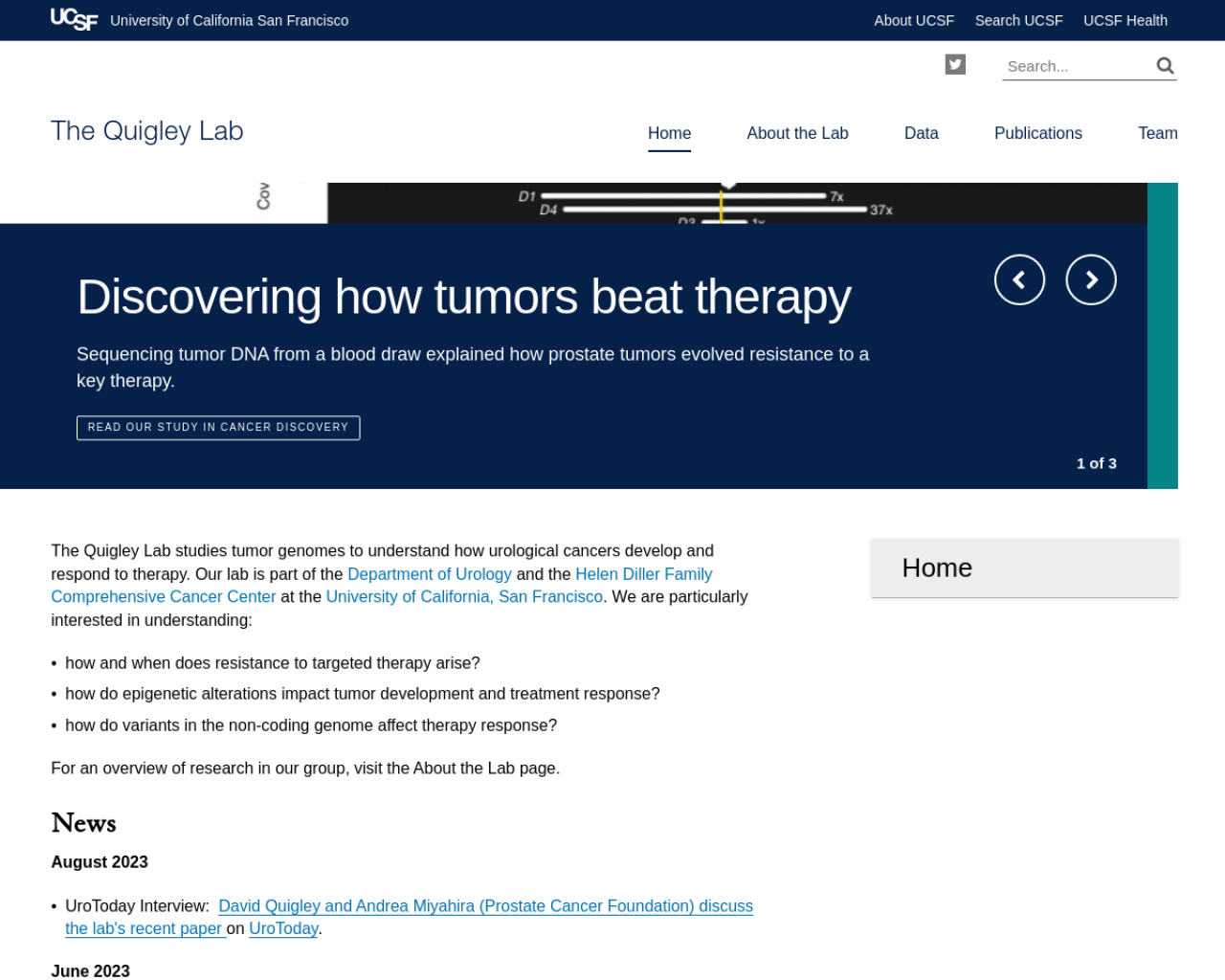Click the slide heading 'Discovering how tumors beat therapy'

463,297
